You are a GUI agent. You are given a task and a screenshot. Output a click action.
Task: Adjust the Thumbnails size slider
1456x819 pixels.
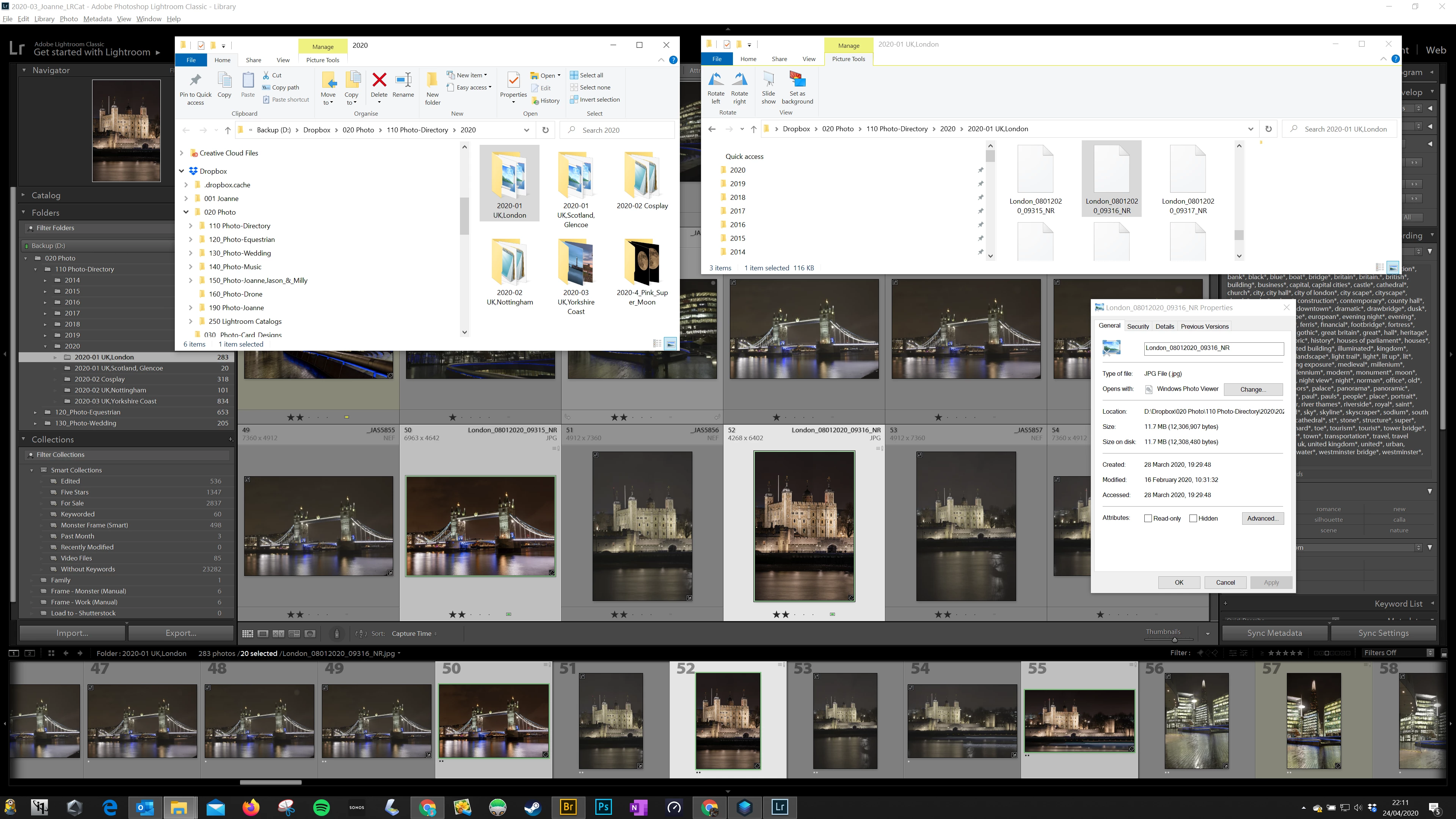pos(1175,640)
